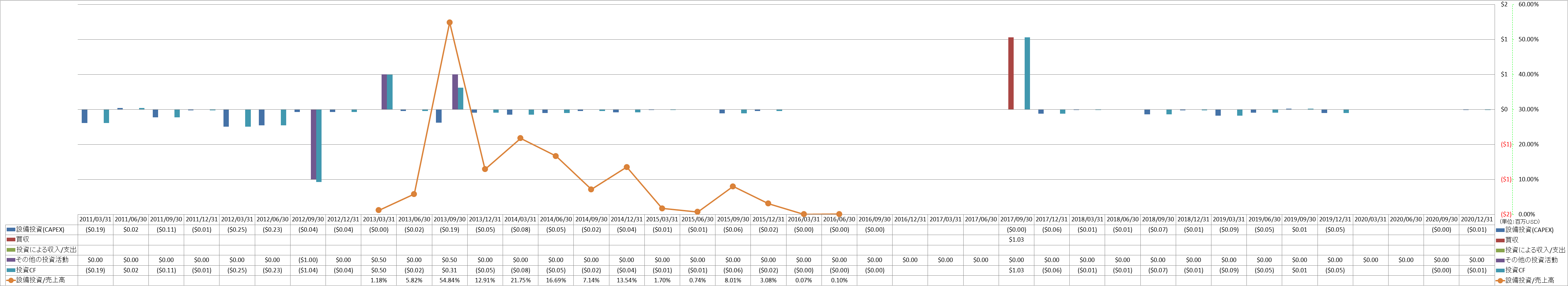Screen dimensions: 1568x286
Task: Click the 2011/03/31 date column header
Action: coord(96,220)
